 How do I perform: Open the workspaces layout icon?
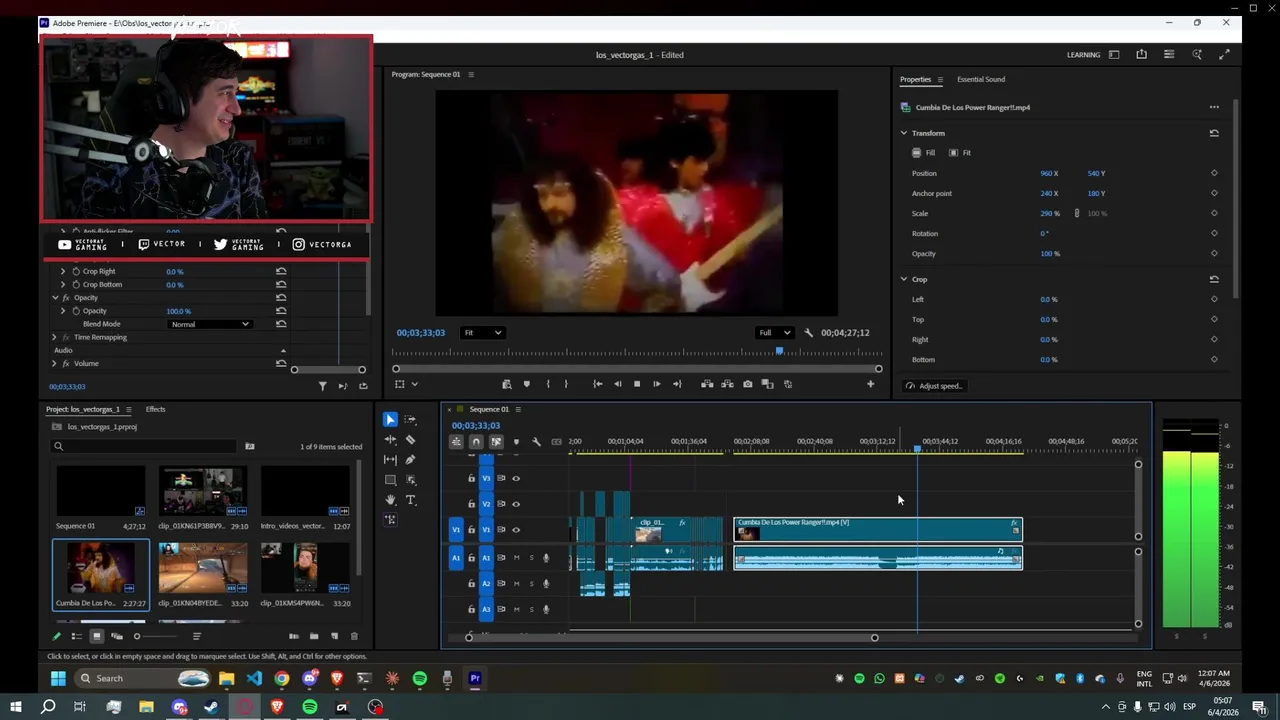[1114, 55]
